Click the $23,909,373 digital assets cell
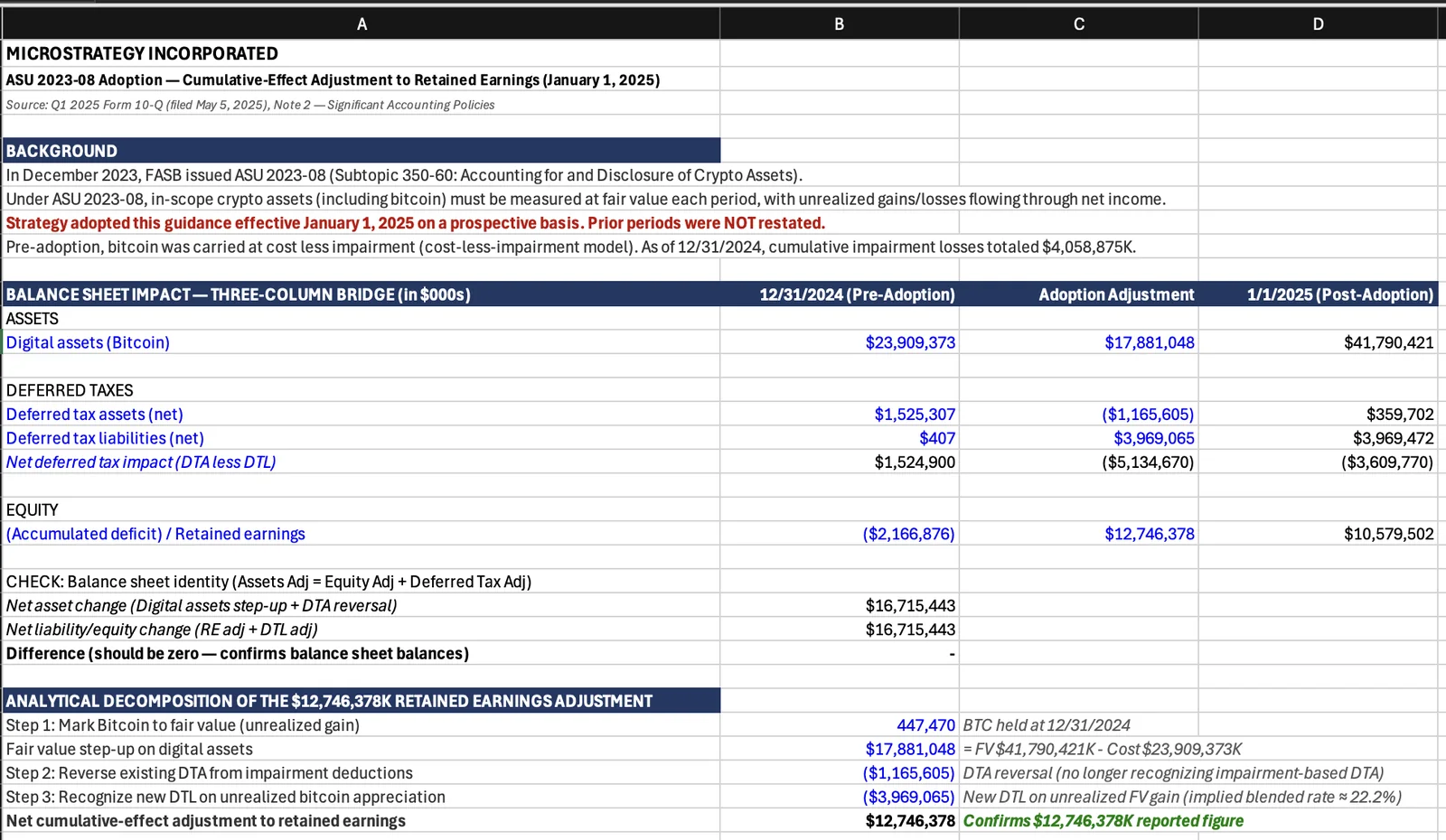Image resolution: width=1446 pixels, height=840 pixels. click(840, 342)
